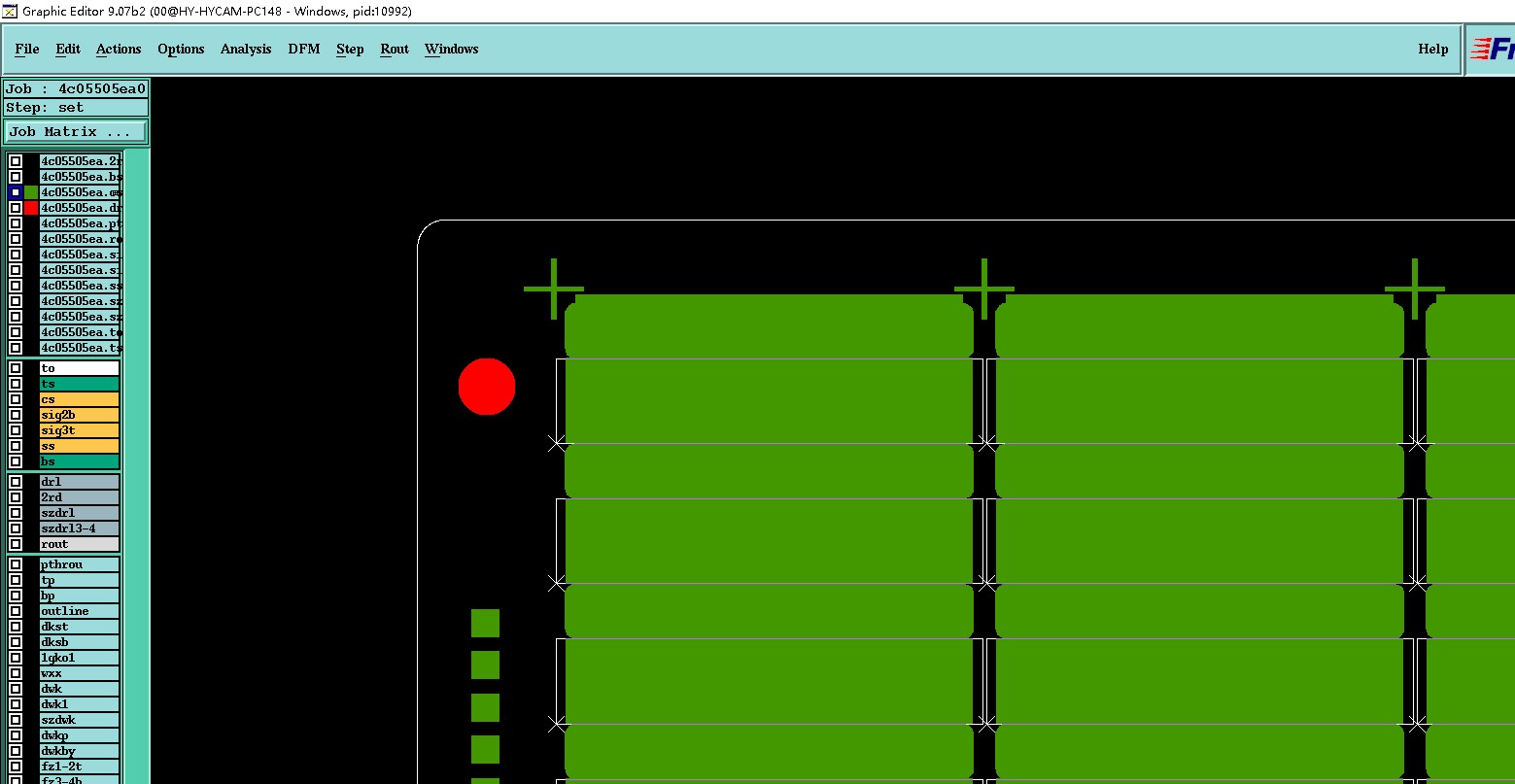Select the '2rd' layer name
Viewport: 1515px width, 784px height.
coord(80,497)
